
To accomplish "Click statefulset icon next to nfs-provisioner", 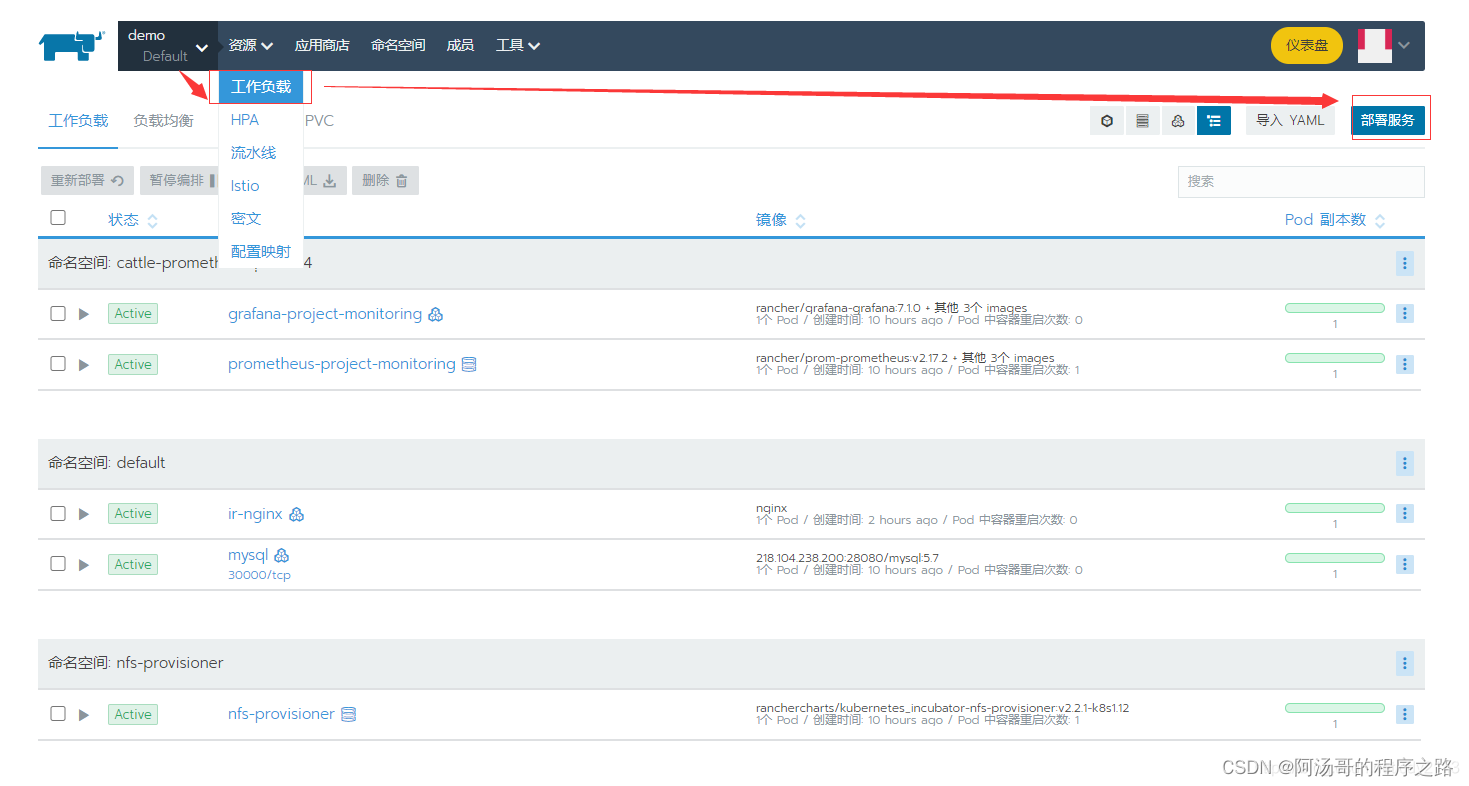I will [x=349, y=714].
